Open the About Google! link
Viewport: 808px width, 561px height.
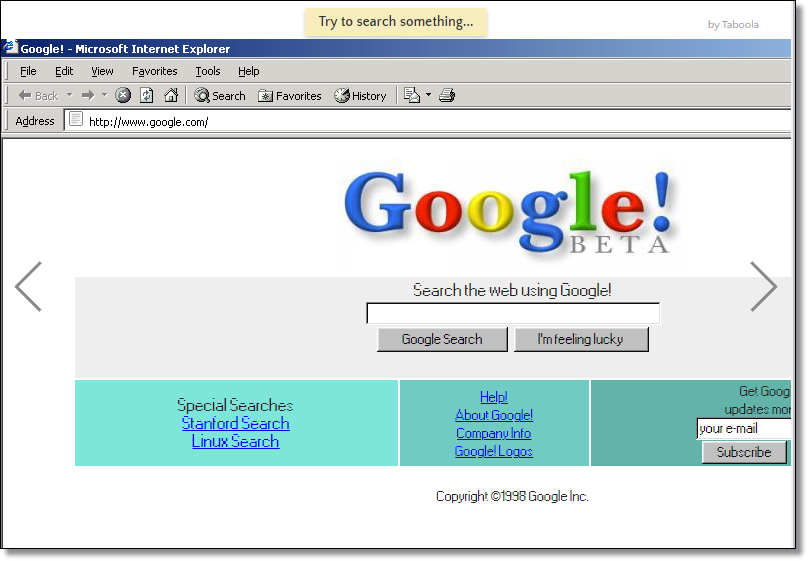(494, 415)
